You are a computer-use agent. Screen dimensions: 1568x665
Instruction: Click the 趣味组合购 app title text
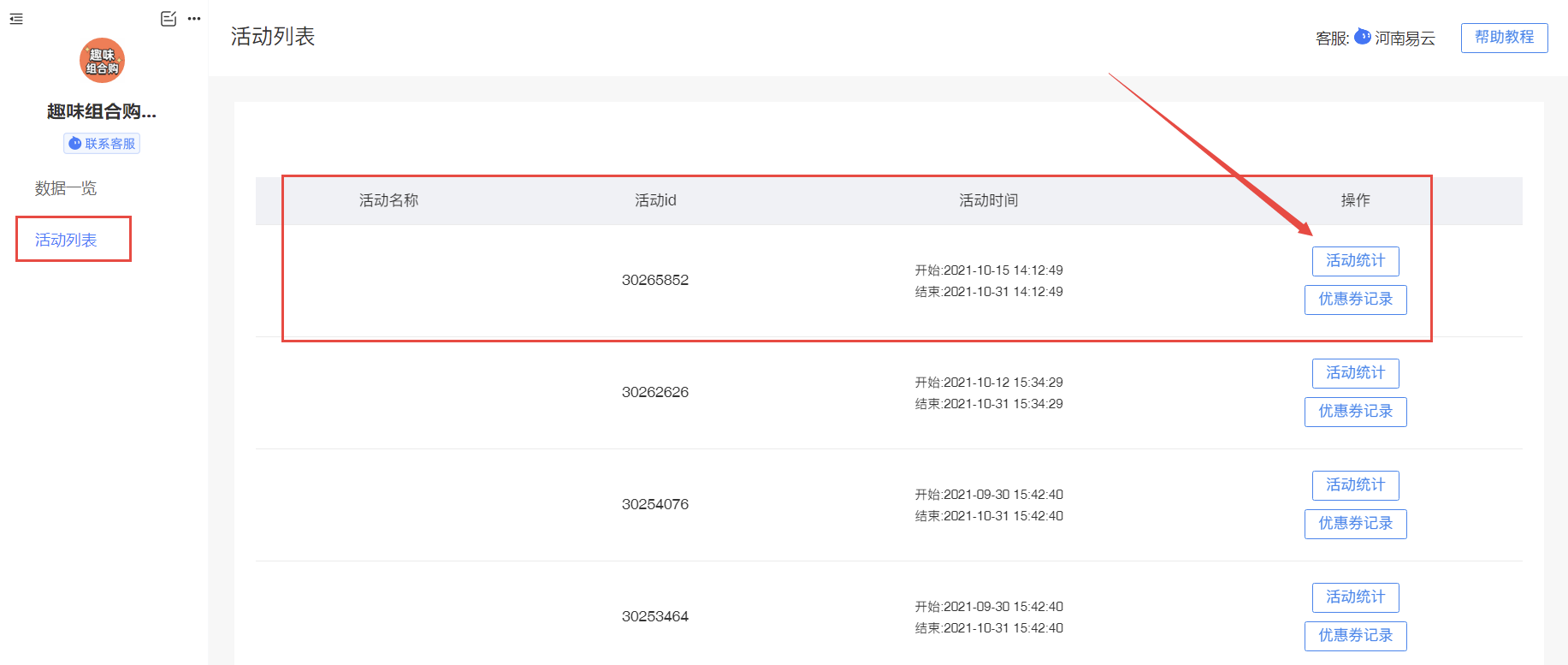(102, 111)
